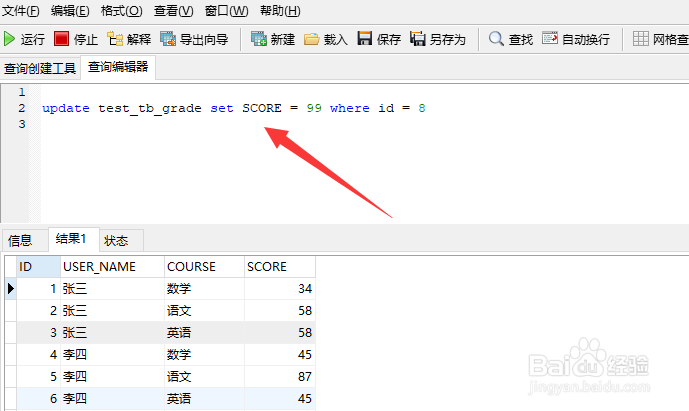Open the 格式(O) menu
The image size is (689, 411).
point(122,11)
